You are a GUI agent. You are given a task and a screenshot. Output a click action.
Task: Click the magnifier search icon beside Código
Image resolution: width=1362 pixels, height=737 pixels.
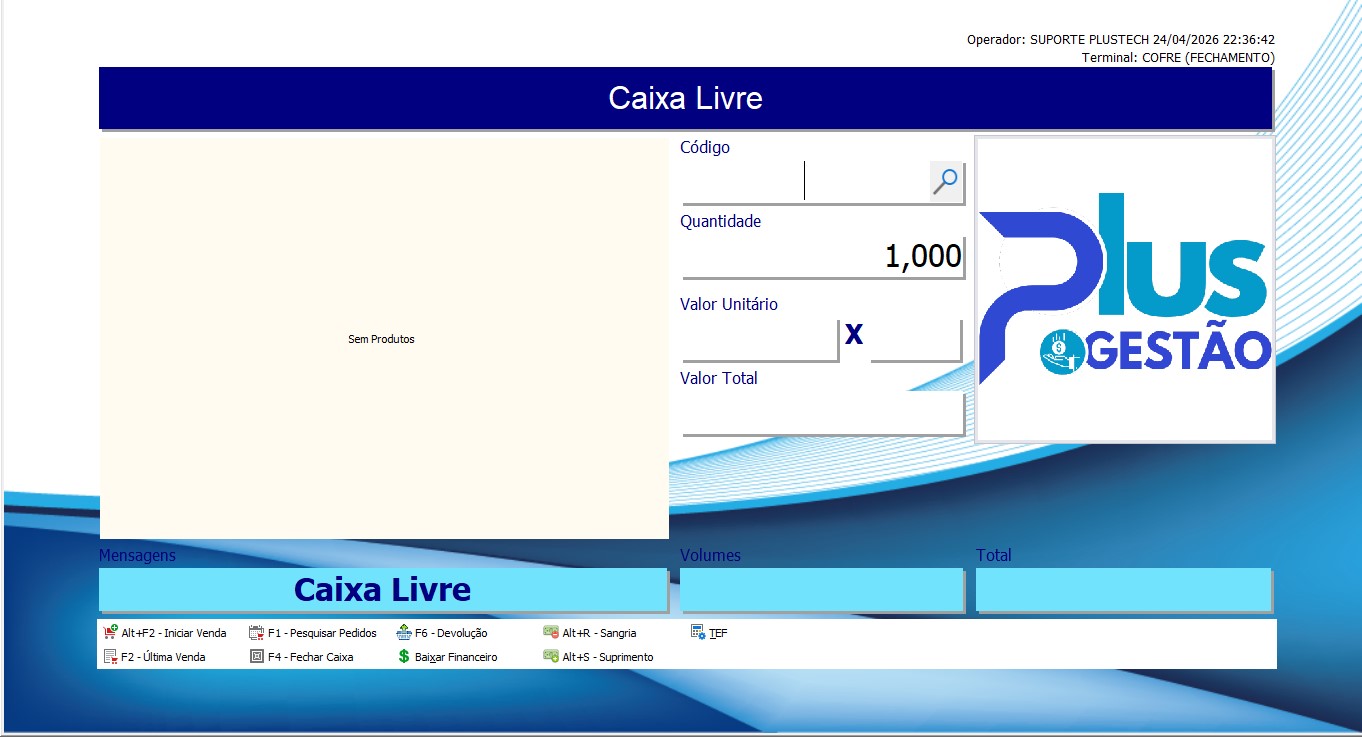(946, 181)
